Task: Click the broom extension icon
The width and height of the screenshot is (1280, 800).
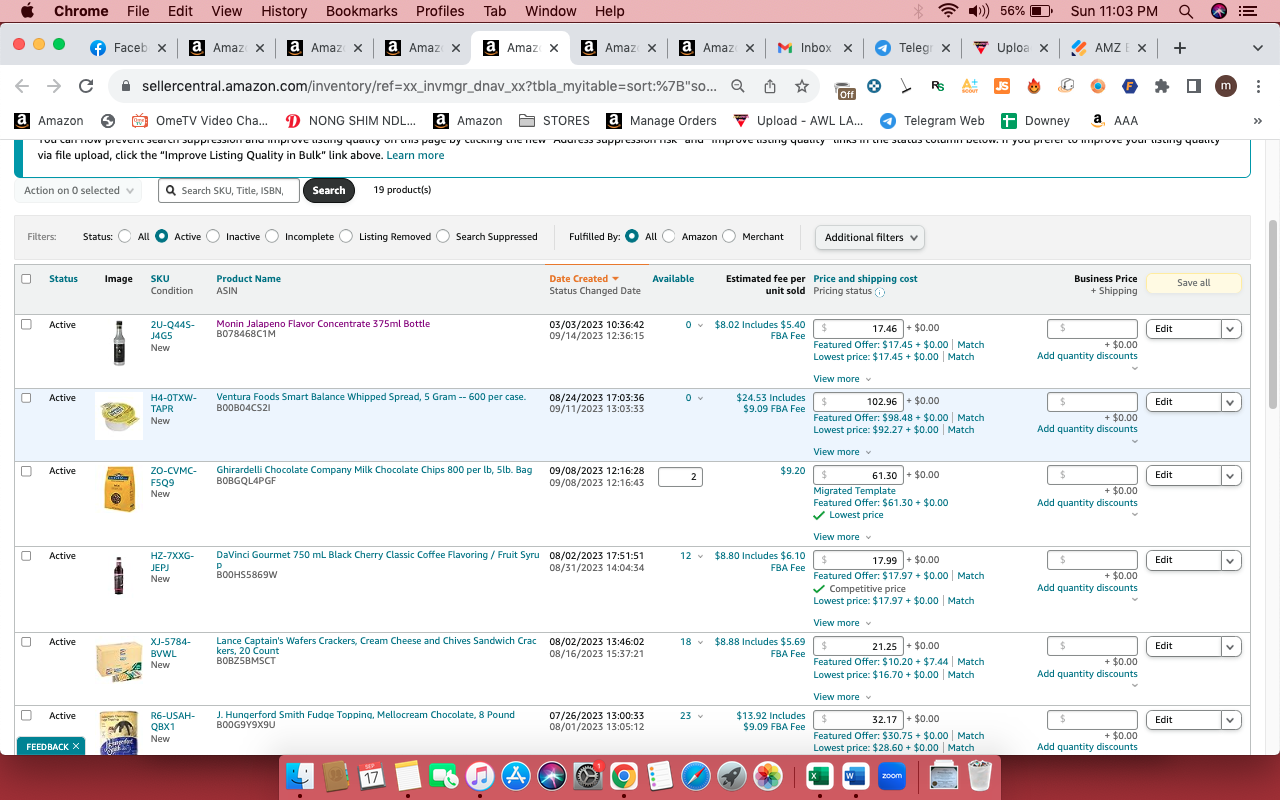Action: click(905, 86)
